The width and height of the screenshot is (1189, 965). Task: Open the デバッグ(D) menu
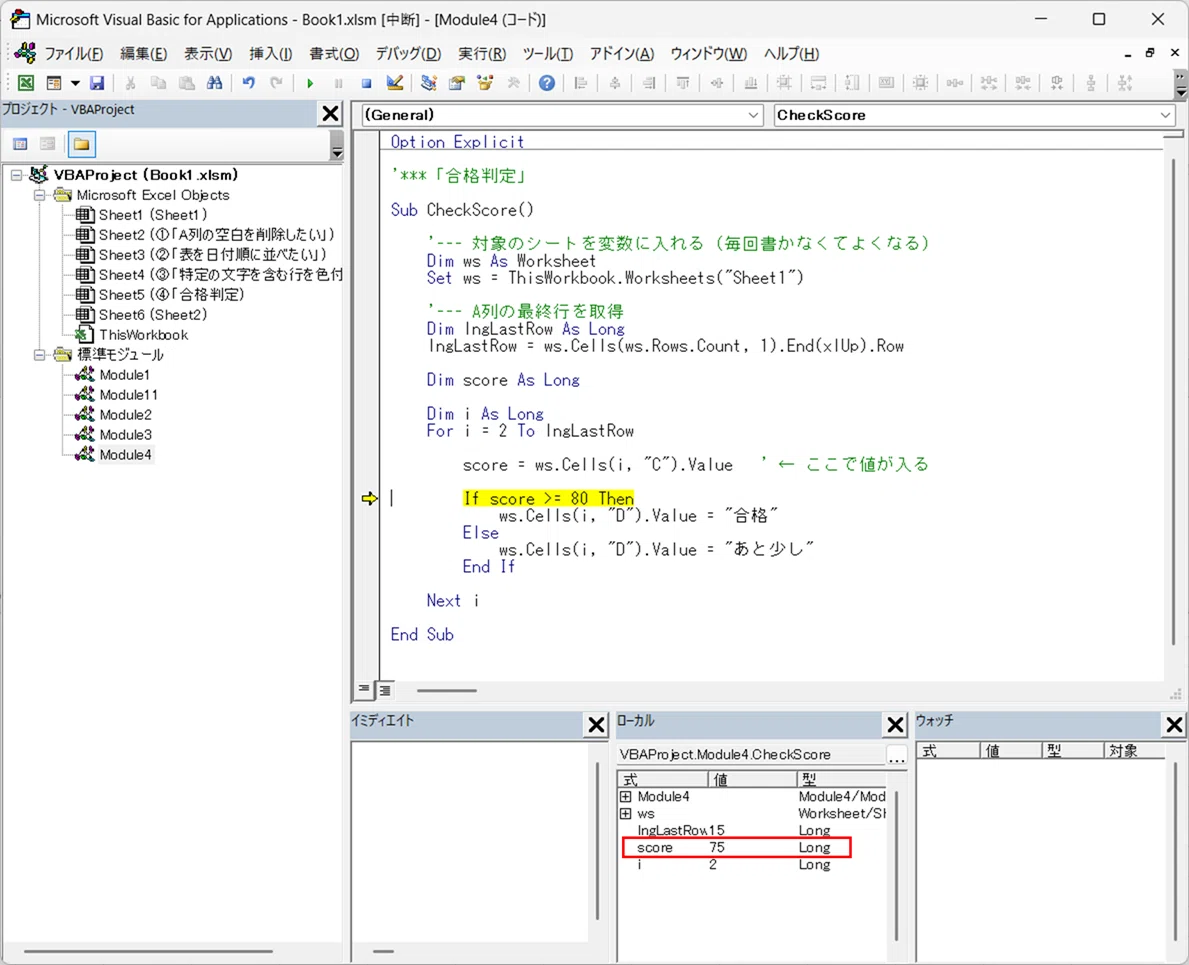pos(408,54)
